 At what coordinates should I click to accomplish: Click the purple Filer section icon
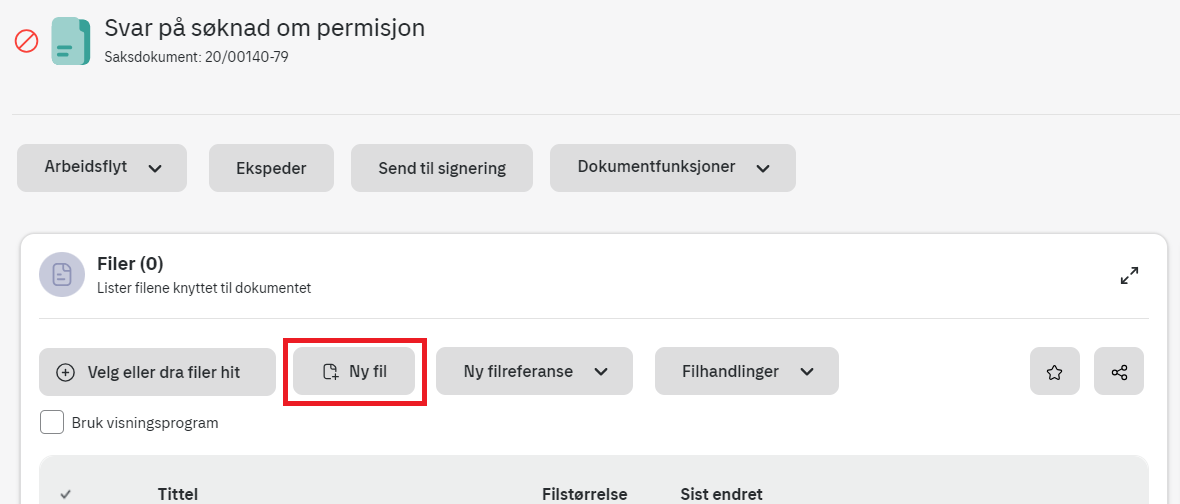pos(62,275)
